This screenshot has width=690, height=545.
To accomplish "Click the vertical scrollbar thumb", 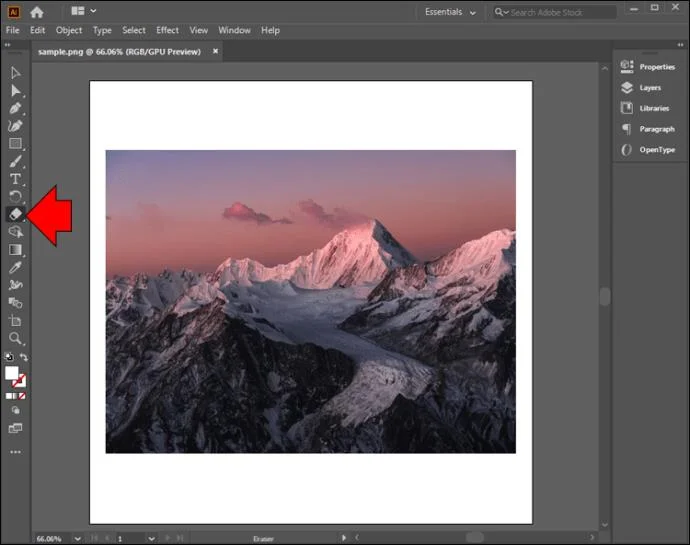I will 605,296.
